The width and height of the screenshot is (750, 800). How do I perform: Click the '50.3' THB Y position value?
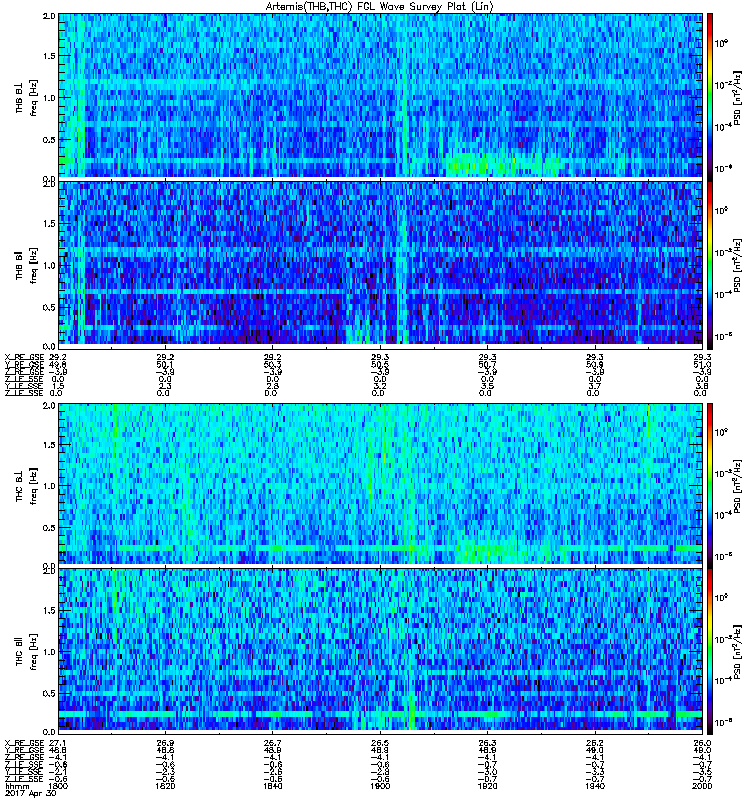[272, 365]
